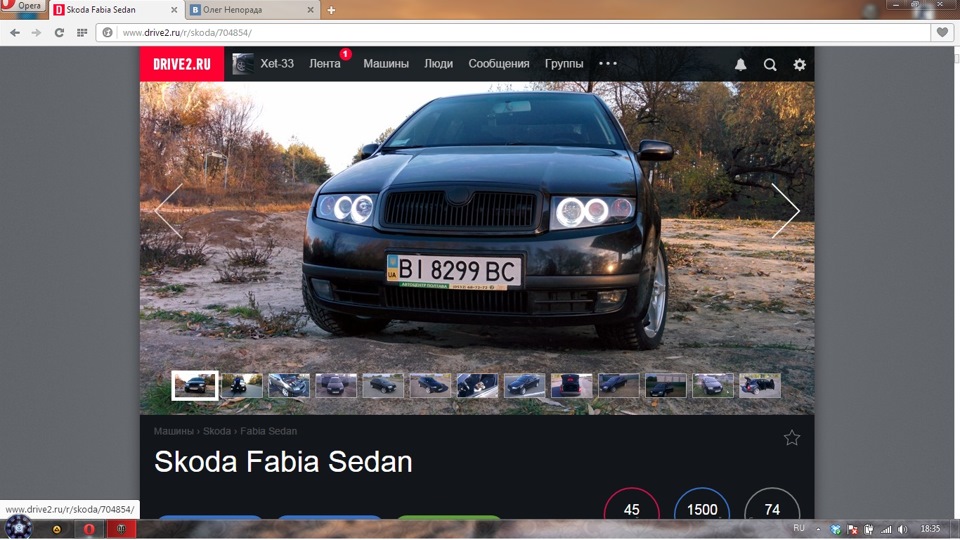Open the Лента feed menu item
The image size is (960, 540).
(325, 64)
